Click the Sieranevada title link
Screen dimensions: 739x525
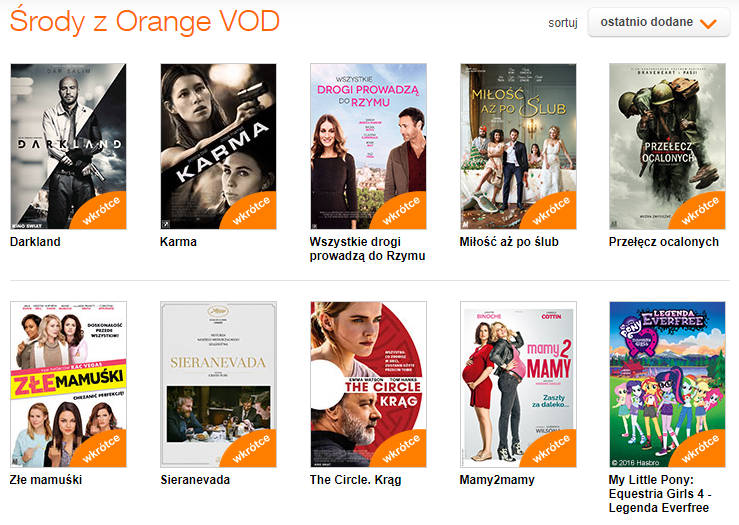195,480
